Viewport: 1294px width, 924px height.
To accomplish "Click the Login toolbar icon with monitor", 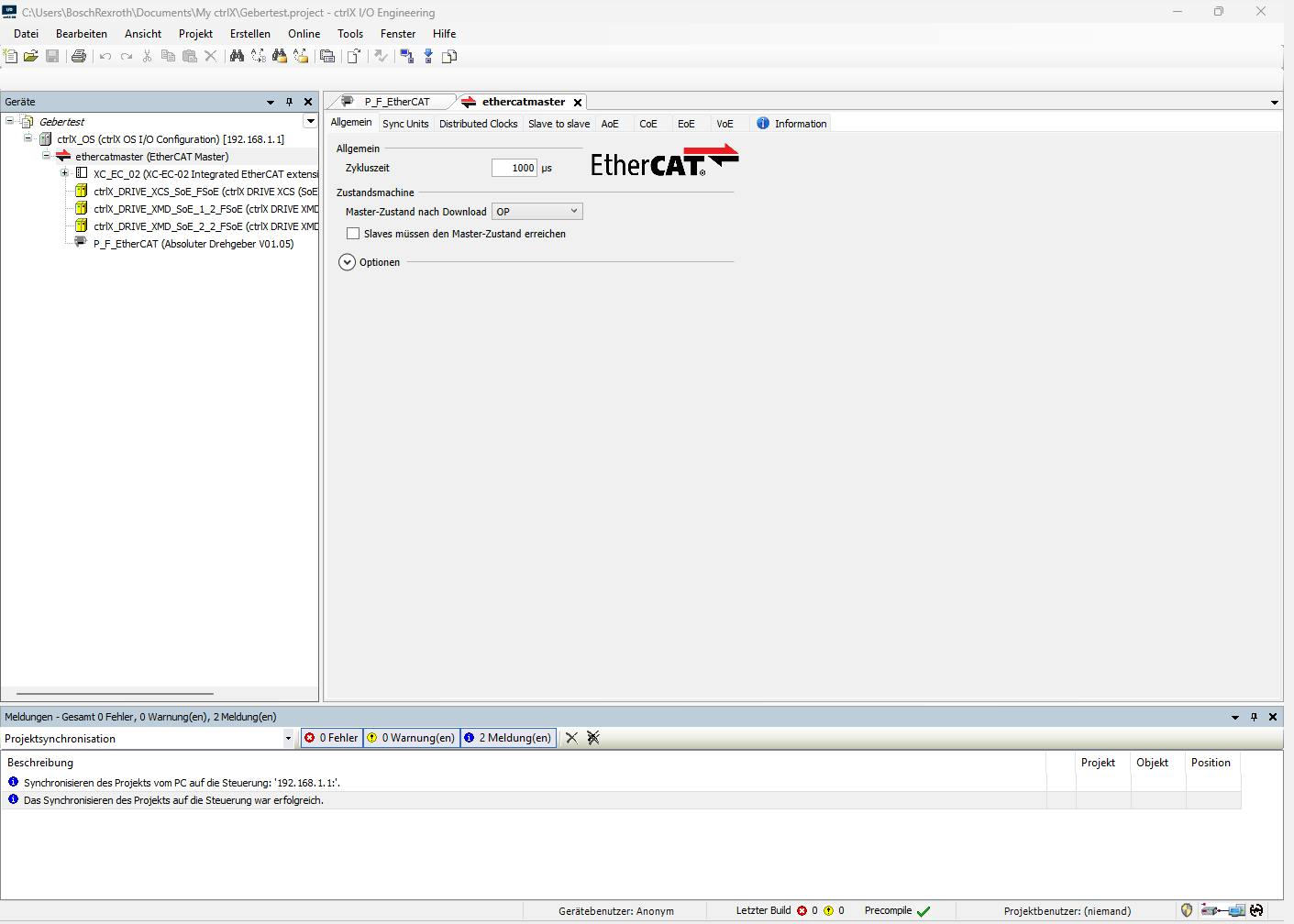I will (x=406, y=57).
